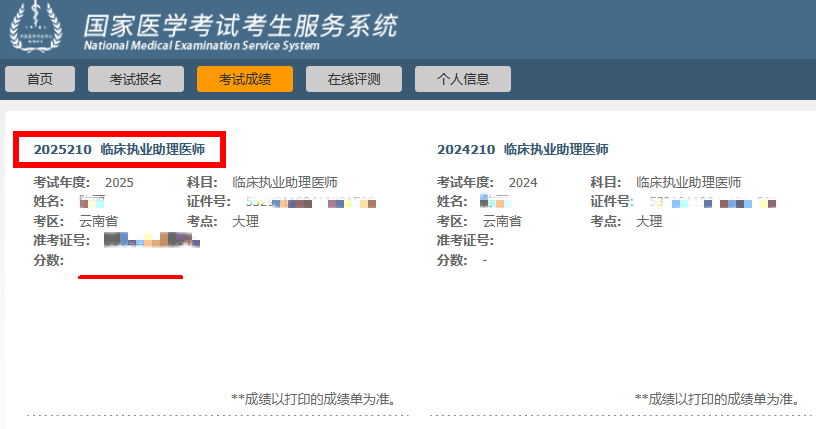The height and width of the screenshot is (429, 816).
Task: Click the 2024210 临床执业助理医师 heading
Action: [x=523, y=149]
